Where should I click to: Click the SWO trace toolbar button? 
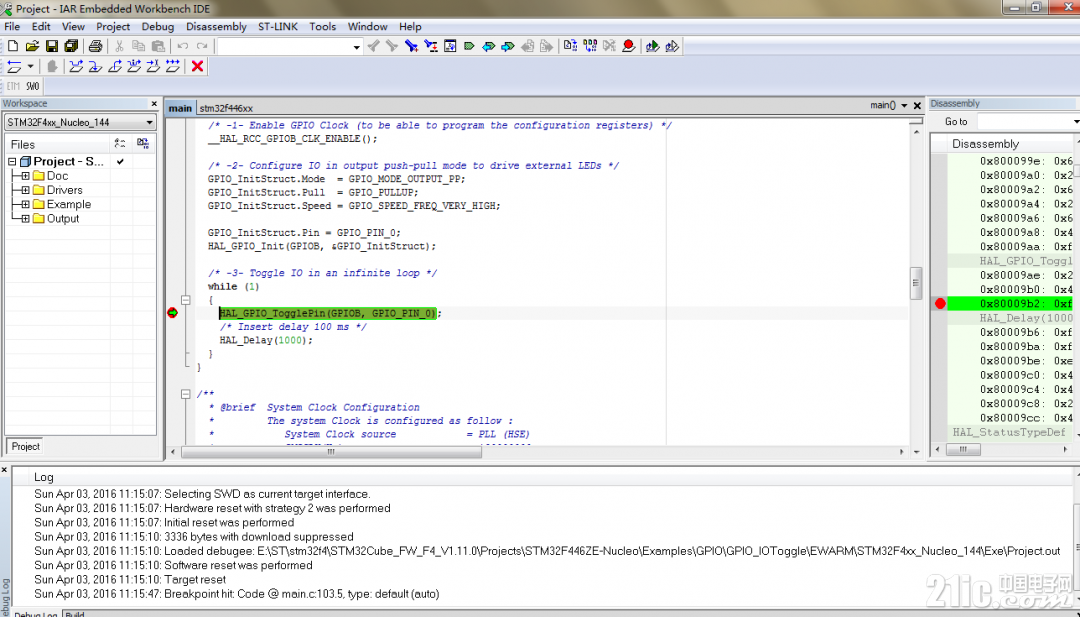33,86
